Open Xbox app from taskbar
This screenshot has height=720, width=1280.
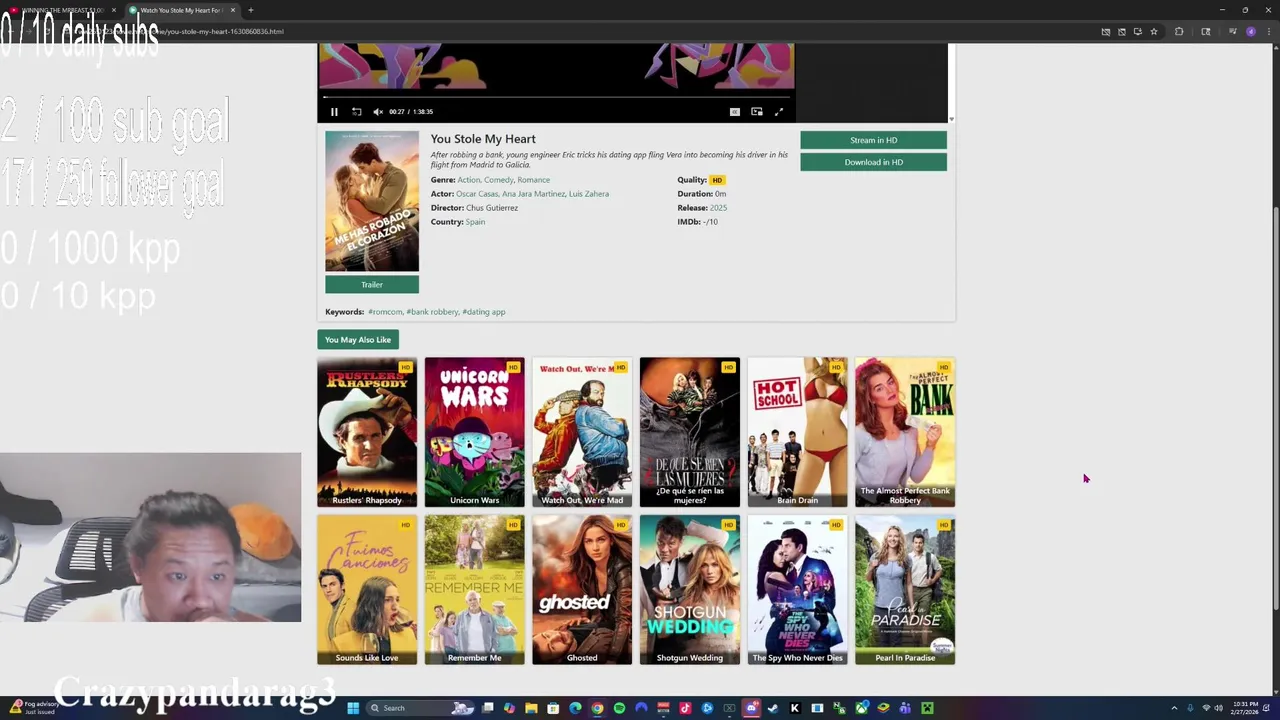pos(861,708)
